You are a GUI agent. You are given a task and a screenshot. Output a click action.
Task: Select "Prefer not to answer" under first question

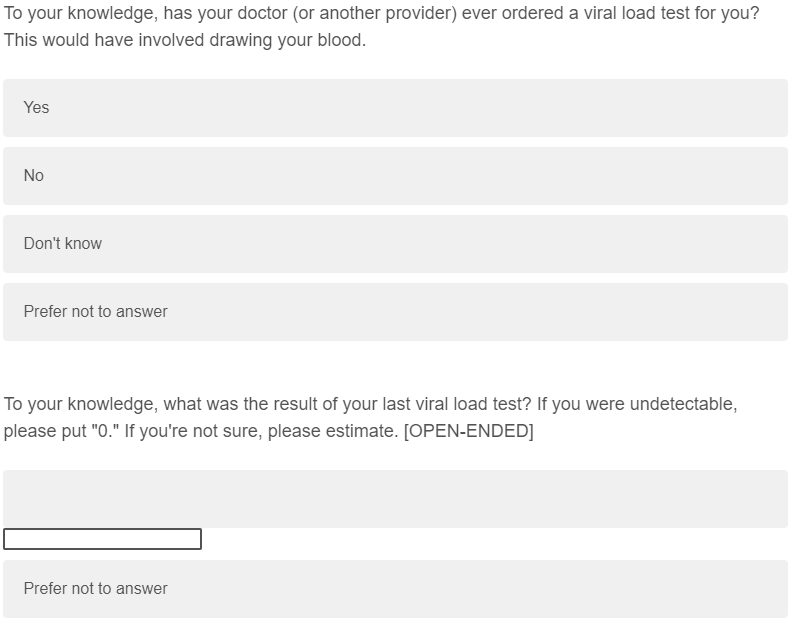coord(395,312)
